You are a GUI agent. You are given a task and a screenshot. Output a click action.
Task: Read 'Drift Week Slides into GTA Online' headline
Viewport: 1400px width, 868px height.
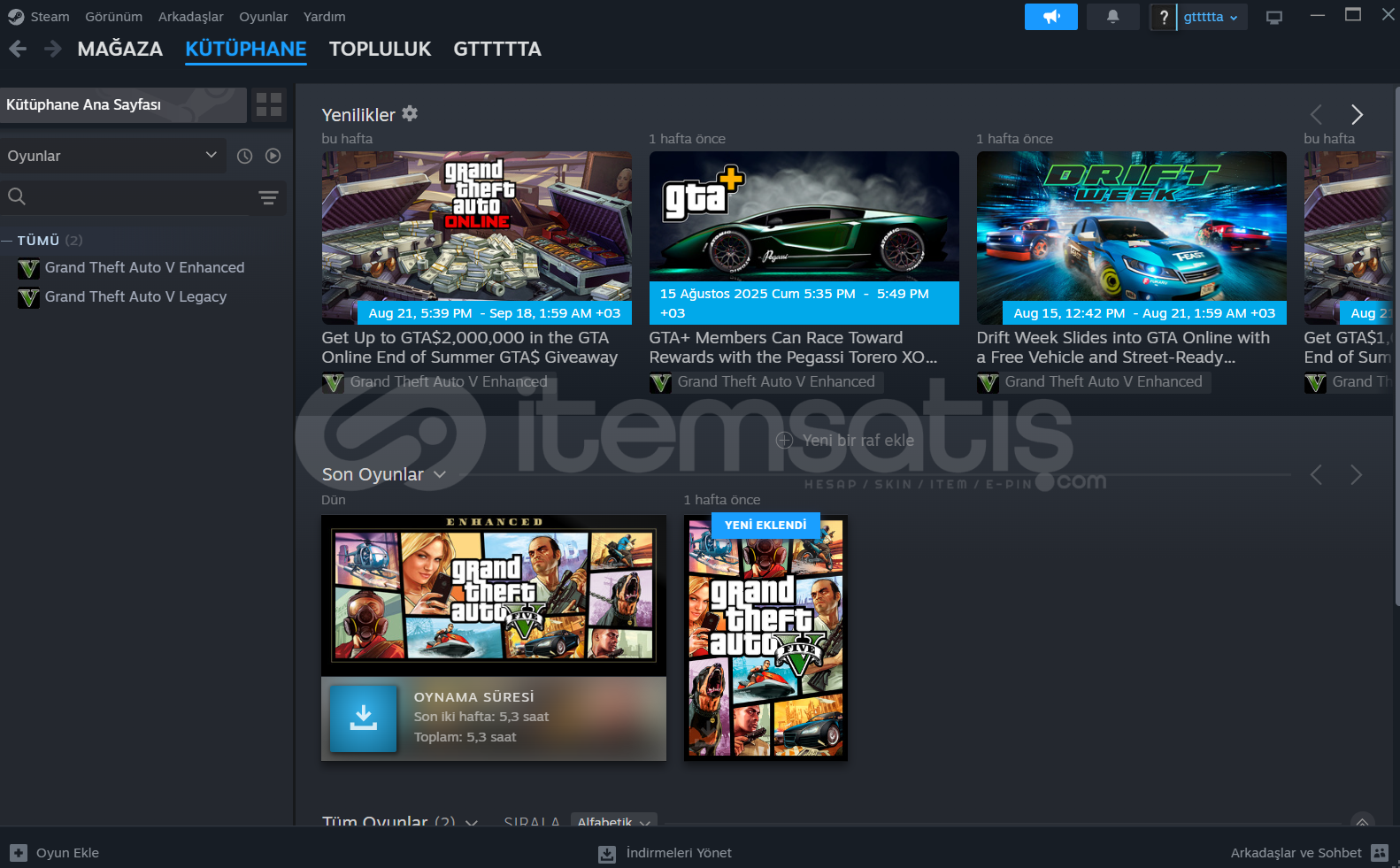pos(1123,347)
